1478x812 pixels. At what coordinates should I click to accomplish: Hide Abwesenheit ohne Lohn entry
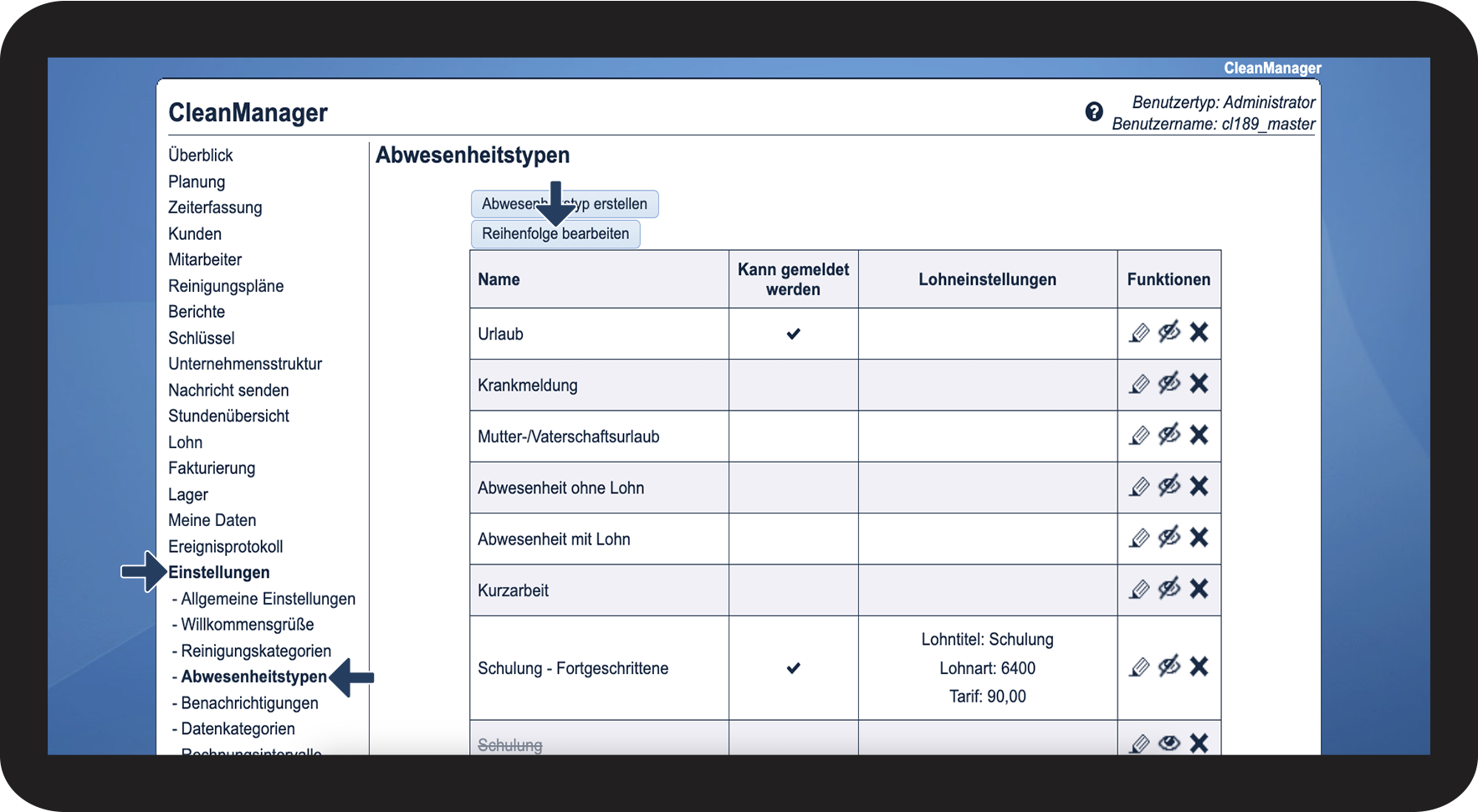1169,487
